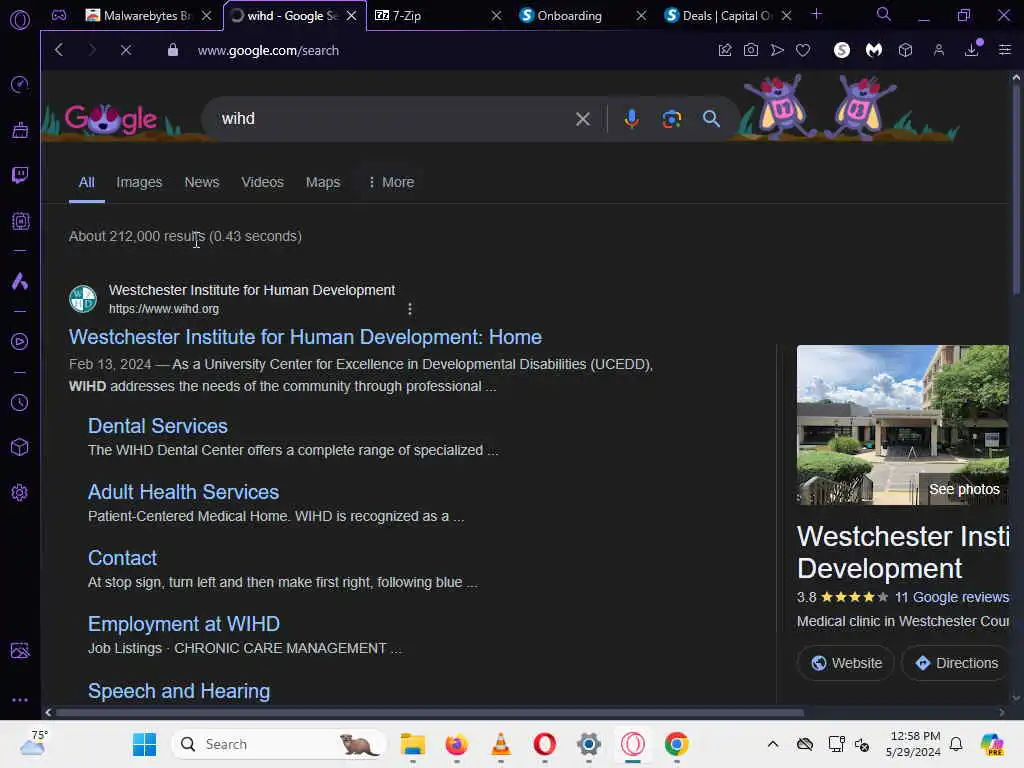Open Malwarebytes extension icon in toolbar

pyautogui.click(x=874, y=50)
